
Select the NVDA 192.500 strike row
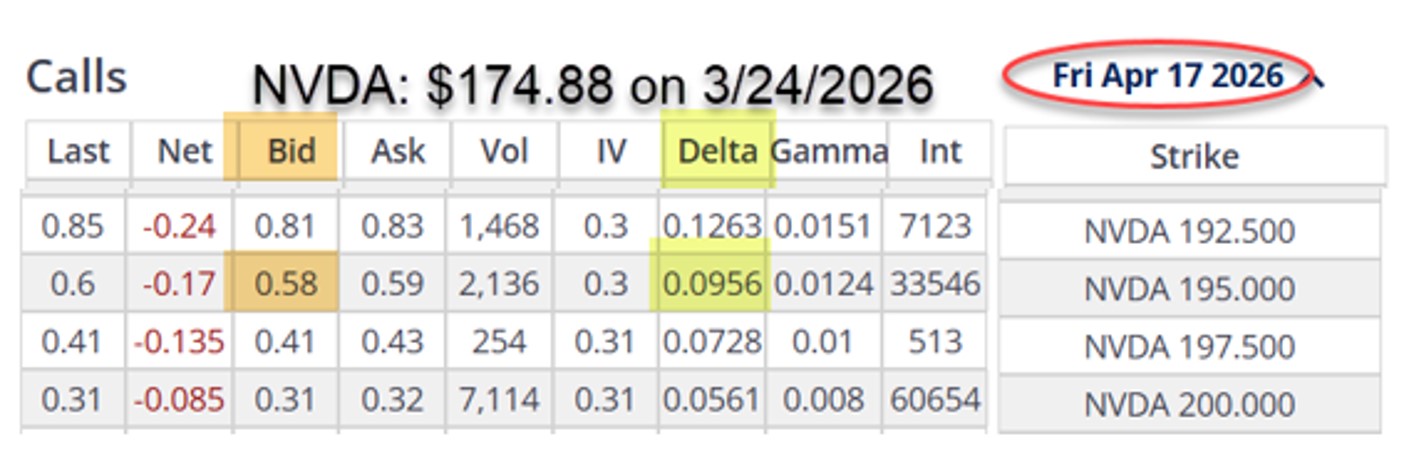(x=1189, y=231)
